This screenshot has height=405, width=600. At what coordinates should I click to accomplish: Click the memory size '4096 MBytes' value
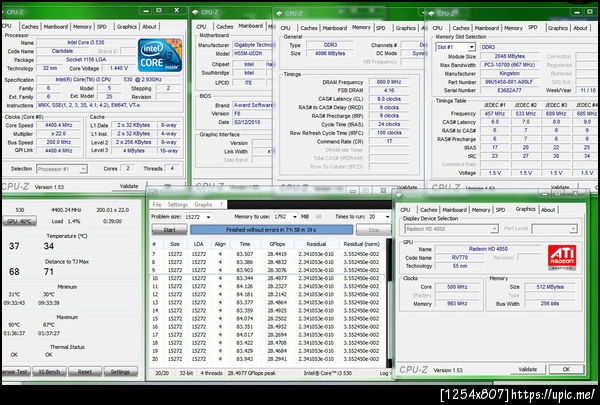330,54
